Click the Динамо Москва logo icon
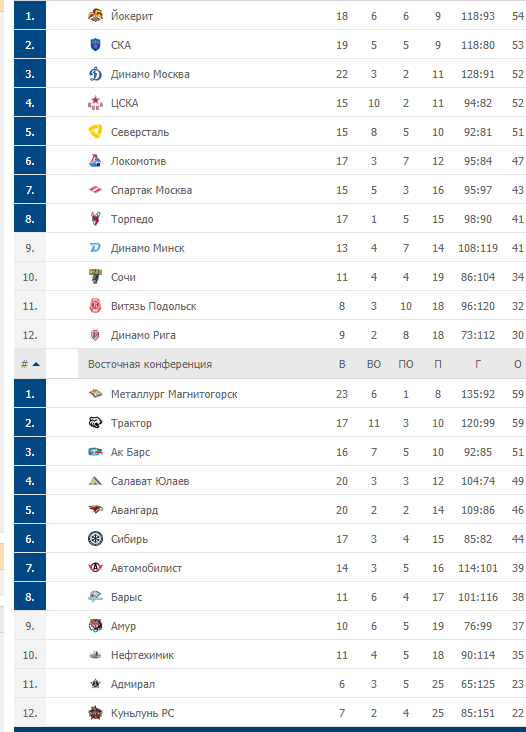 (x=95, y=74)
